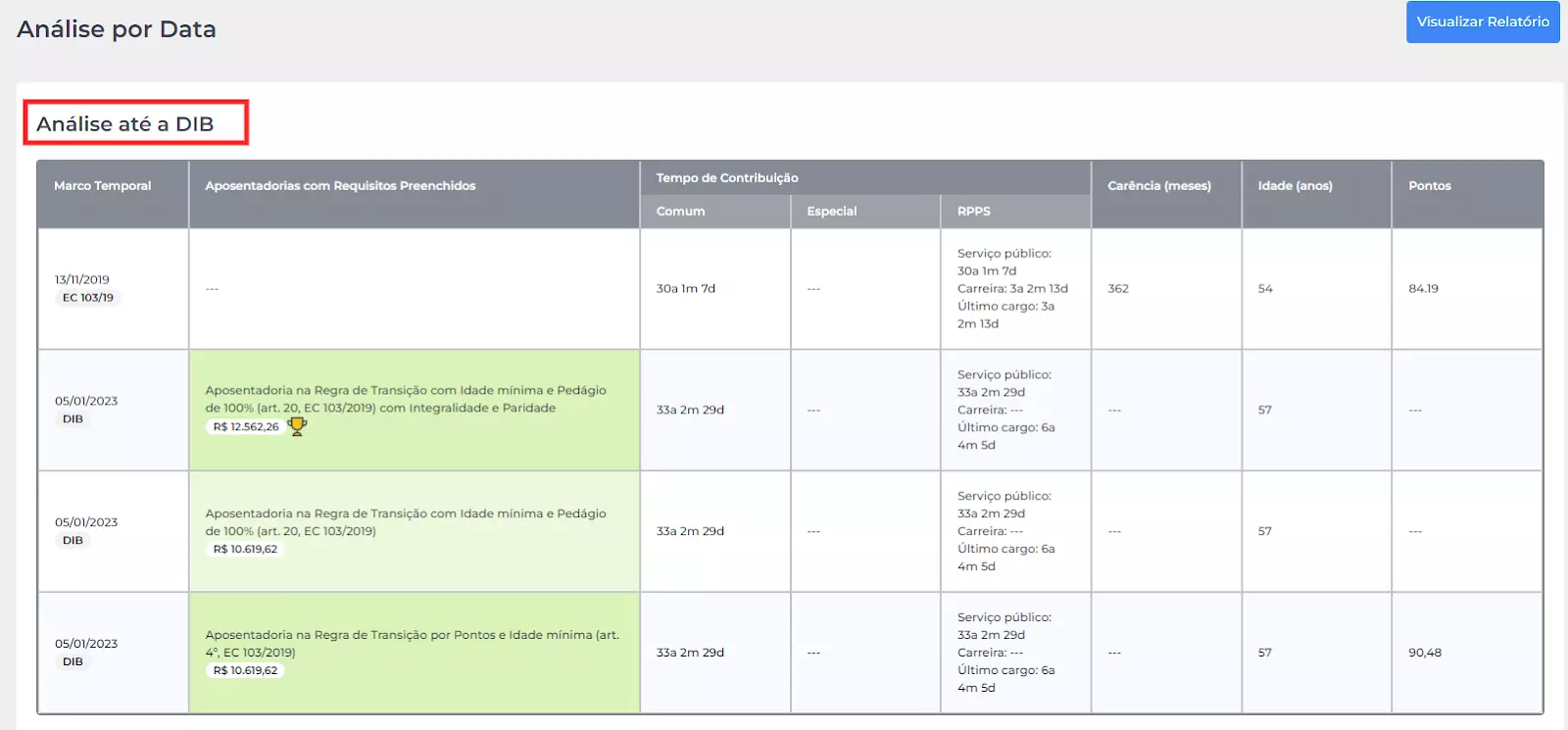Click R$ 10.619,62 in the Pontos rule row

246,671
